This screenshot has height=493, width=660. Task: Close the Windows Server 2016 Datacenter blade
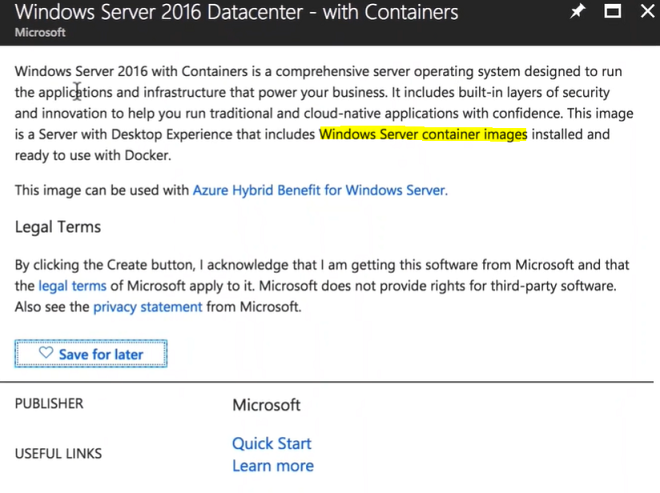point(648,11)
